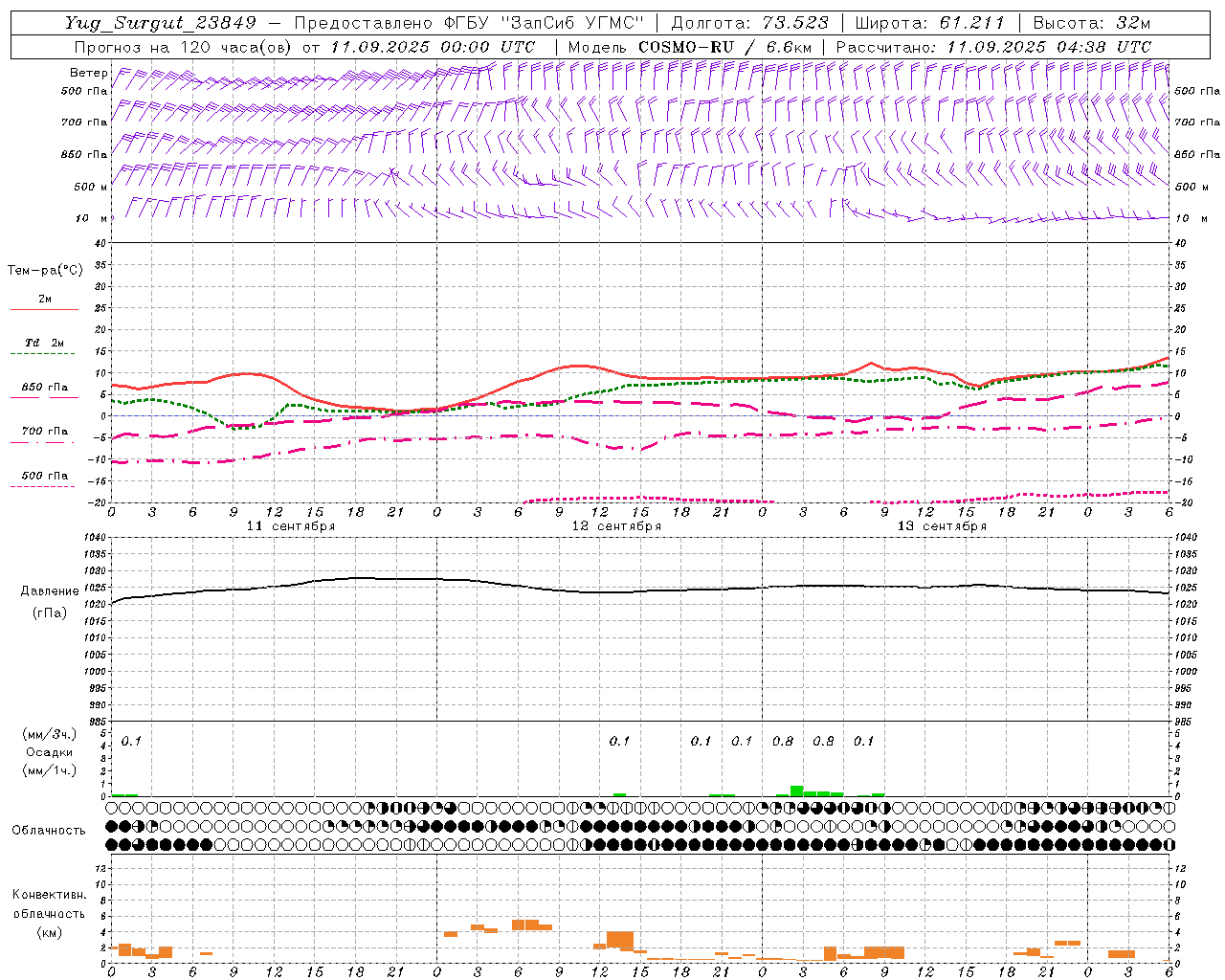Select the 700 гПа temperature legend entry
The image size is (1225, 980).
(x=44, y=432)
